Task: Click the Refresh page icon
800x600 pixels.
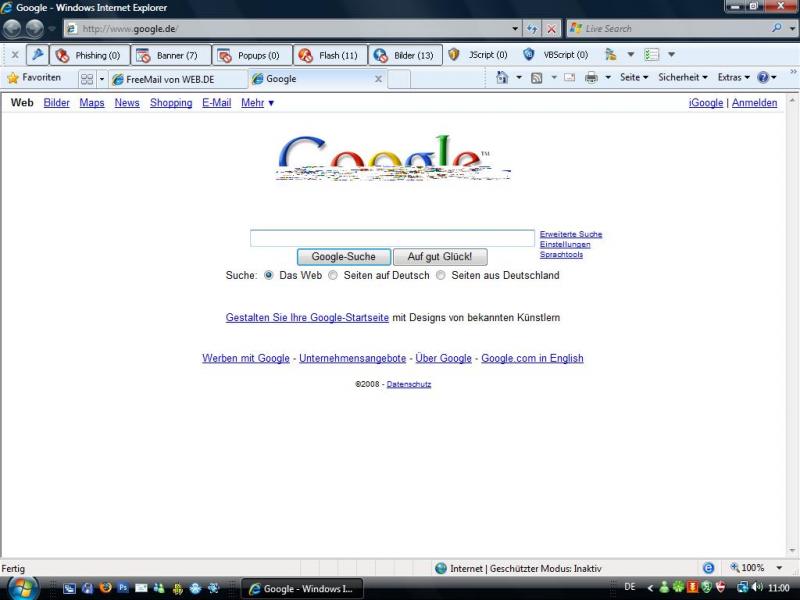Action: point(529,29)
